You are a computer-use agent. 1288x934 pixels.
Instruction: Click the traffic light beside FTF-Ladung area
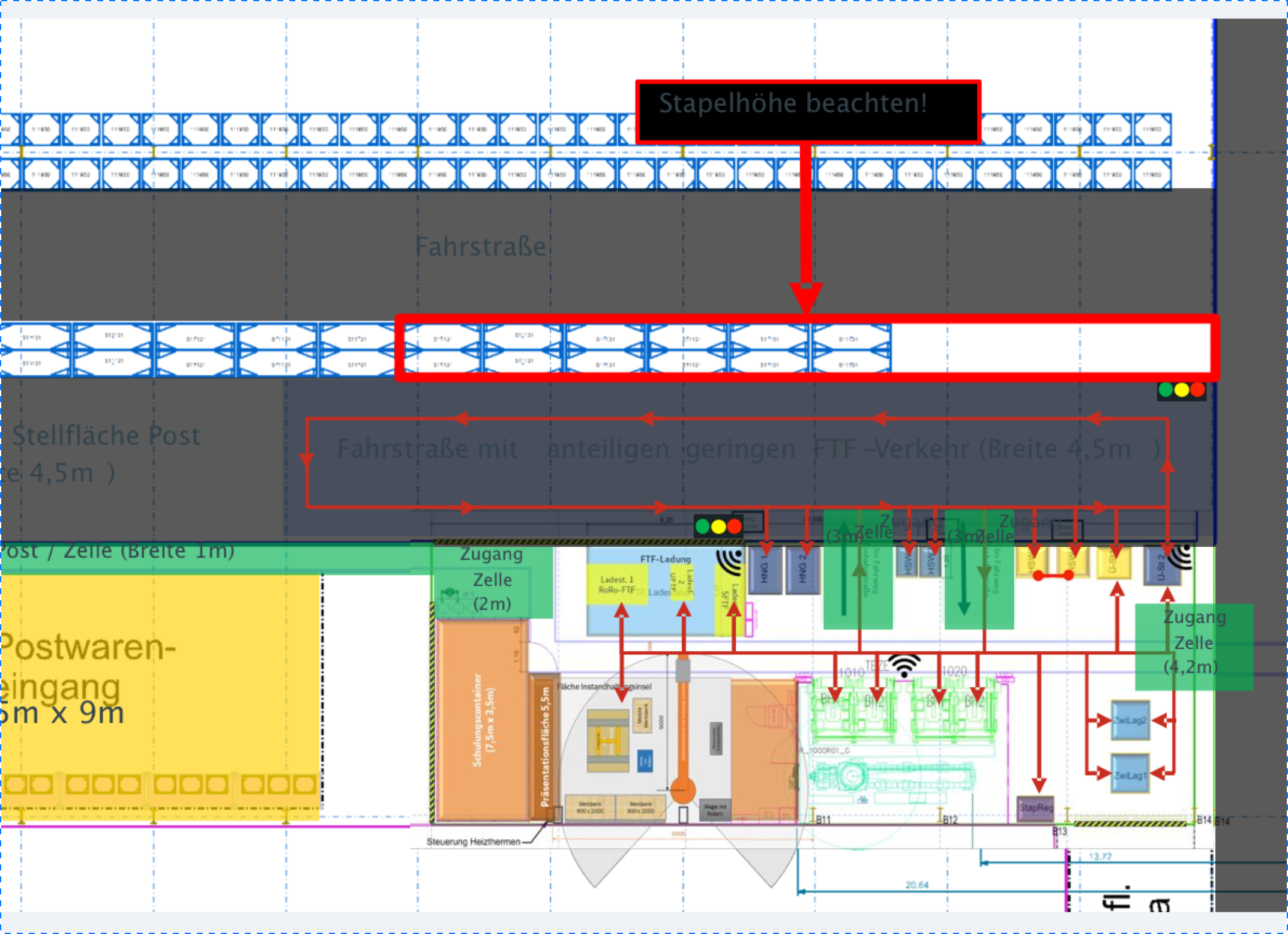[x=718, y=527]
